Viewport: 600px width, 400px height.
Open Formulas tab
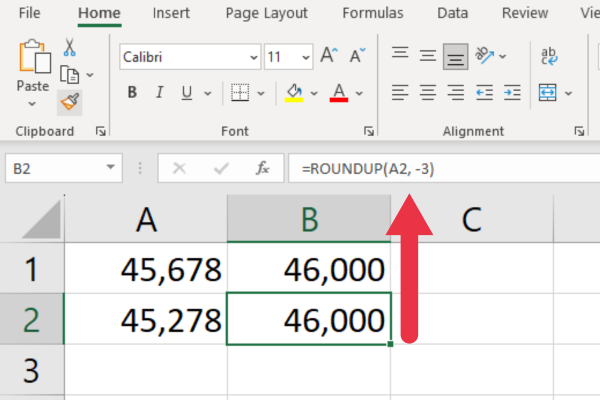pyautogui.click(x=373, y=13)
